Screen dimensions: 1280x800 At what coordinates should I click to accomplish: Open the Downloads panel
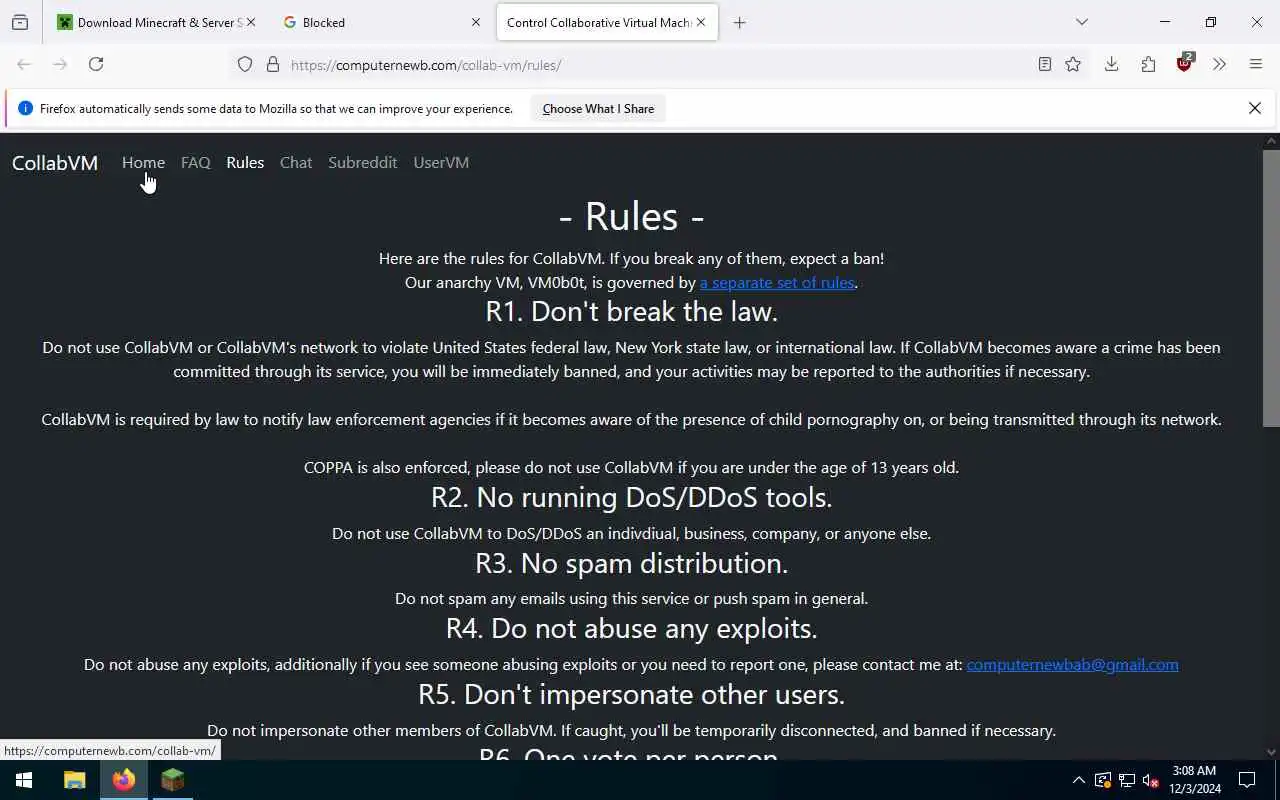1111,64
